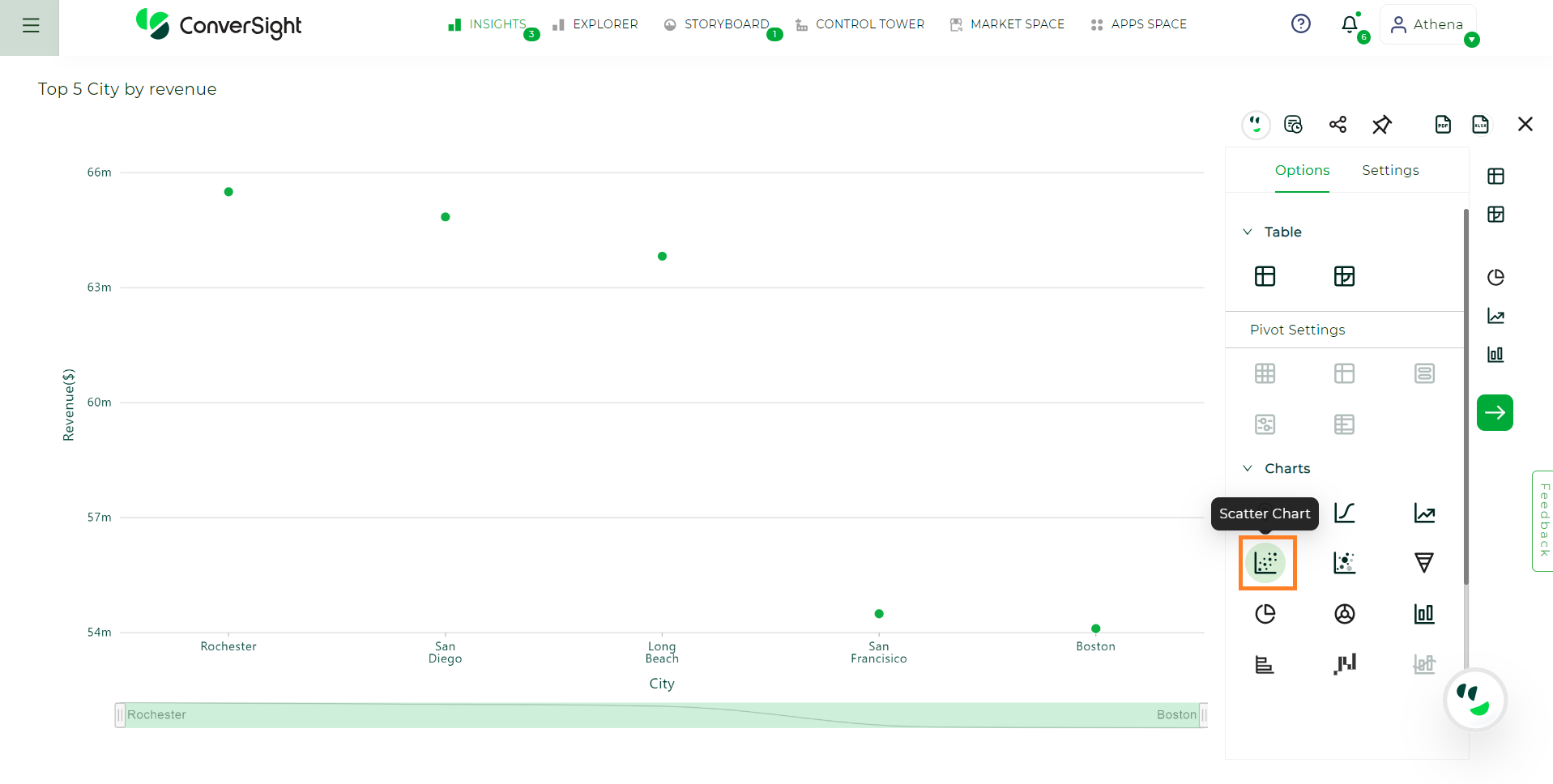Click the Long Beach data point
The height and width of the screenshot is (784, 1553).
point(662,256)
